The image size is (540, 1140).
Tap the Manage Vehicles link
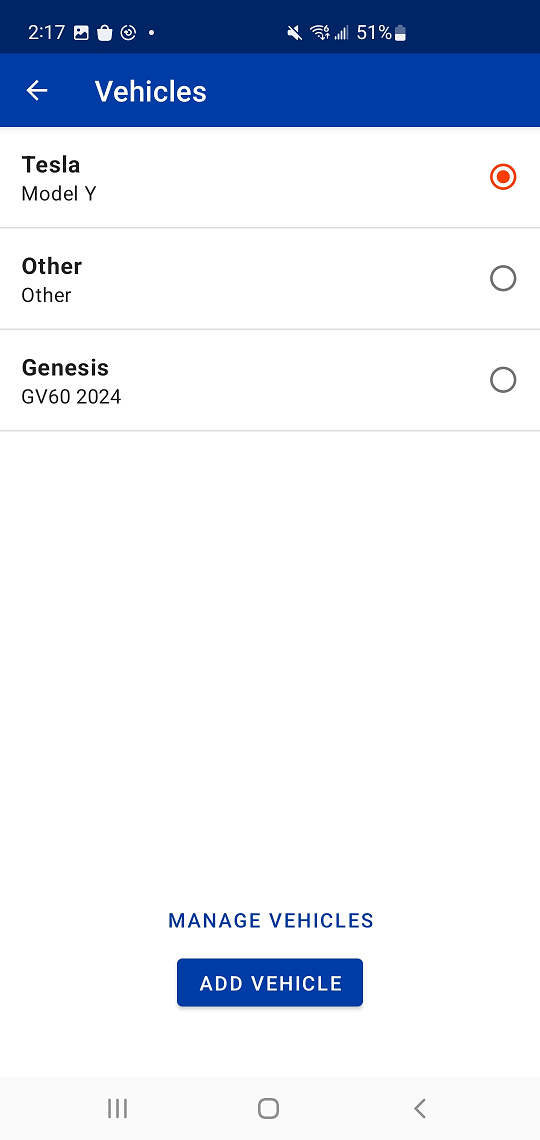click(270, 920)
